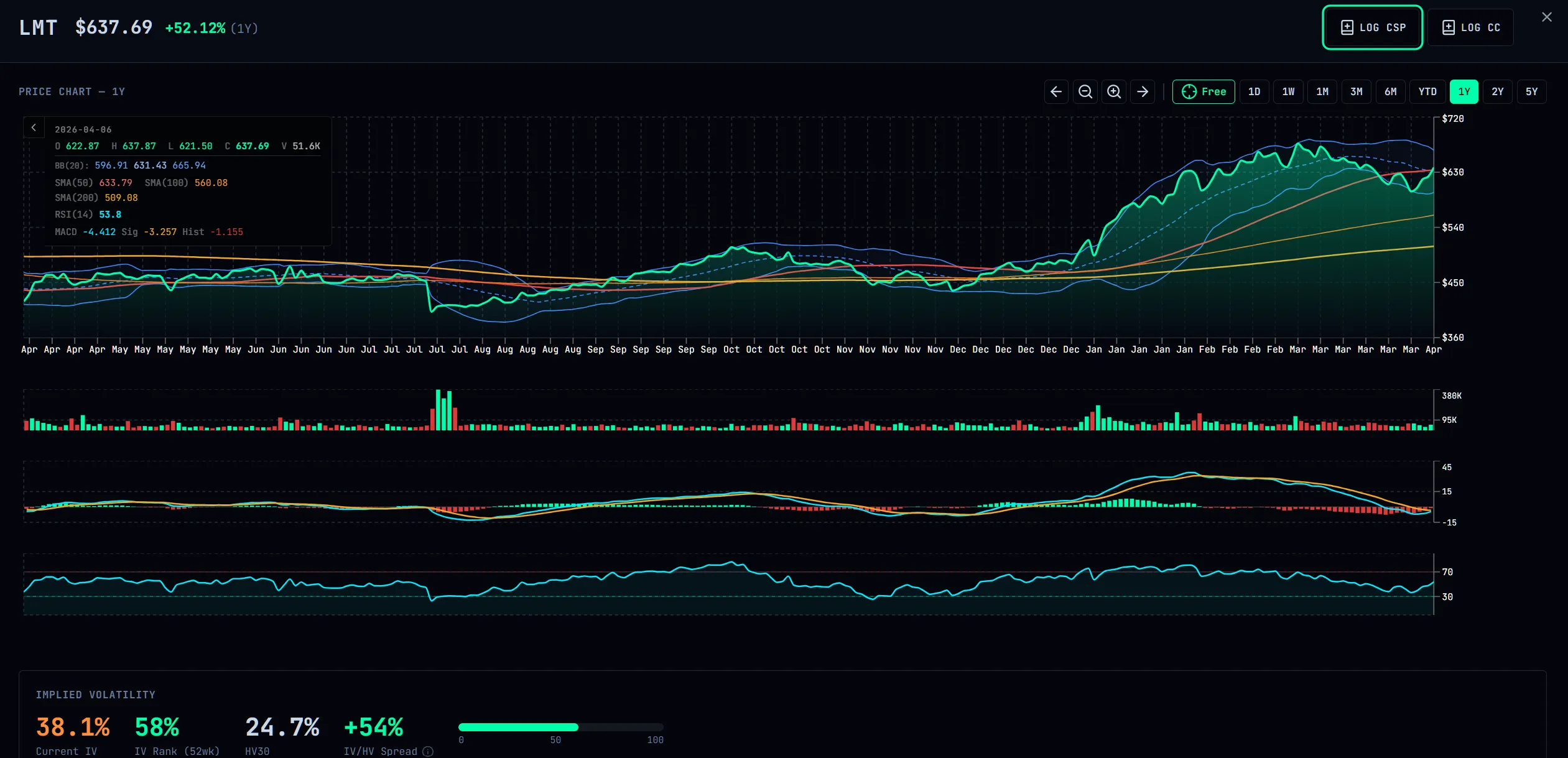Image resolution: width=1568 pixels, height=758 pixels.
Task: Open IV/HV Spread info icon
Action: [x=428, y=751]
